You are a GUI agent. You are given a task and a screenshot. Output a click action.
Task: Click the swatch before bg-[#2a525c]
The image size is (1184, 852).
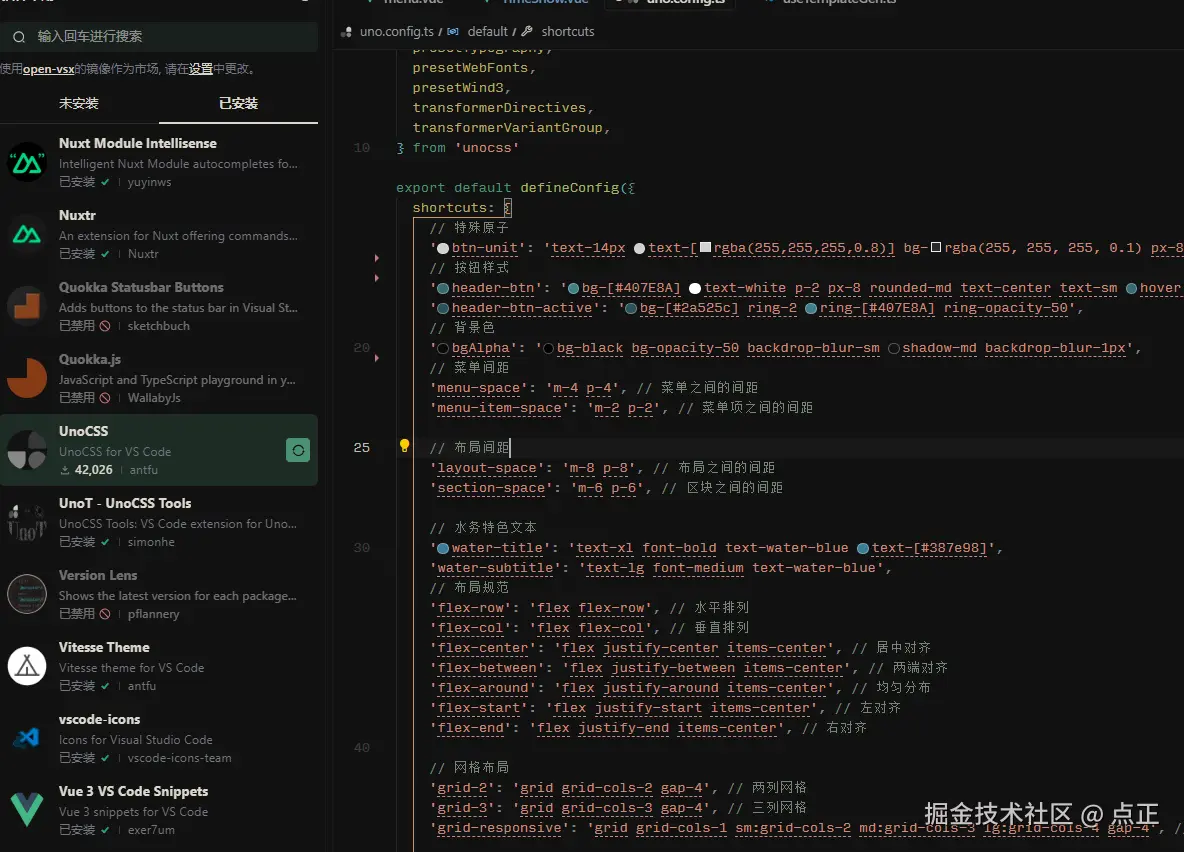(631, 308)
